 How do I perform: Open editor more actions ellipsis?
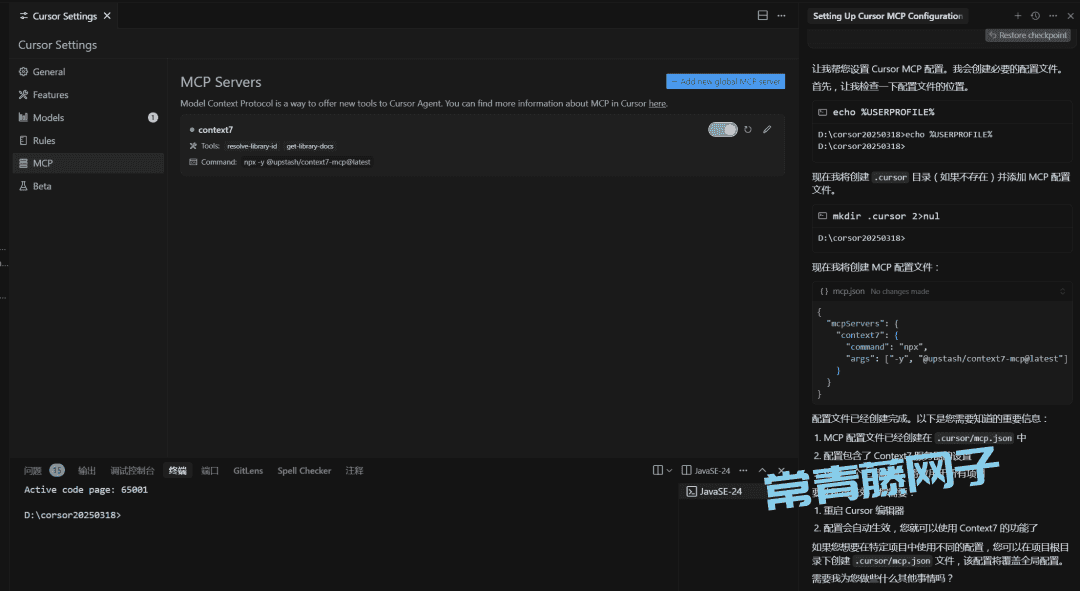781,15
